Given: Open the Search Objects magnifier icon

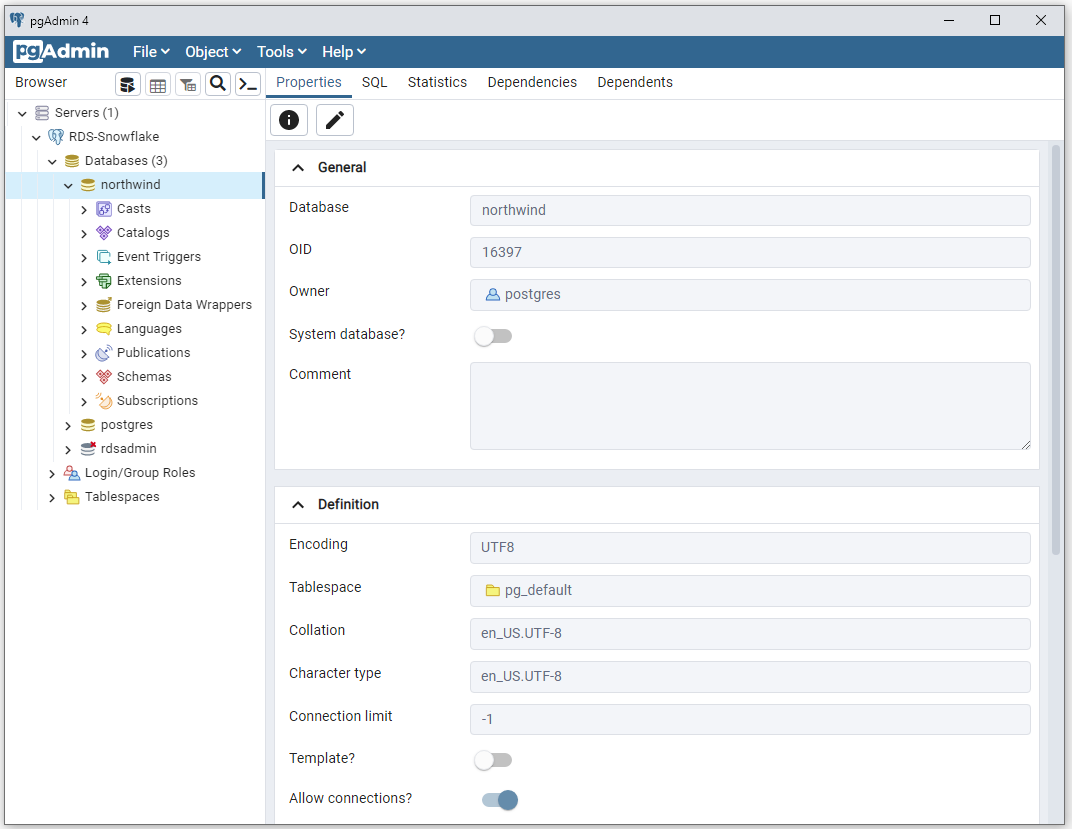Looking at the screenshot, I should [x=218, y=84].
